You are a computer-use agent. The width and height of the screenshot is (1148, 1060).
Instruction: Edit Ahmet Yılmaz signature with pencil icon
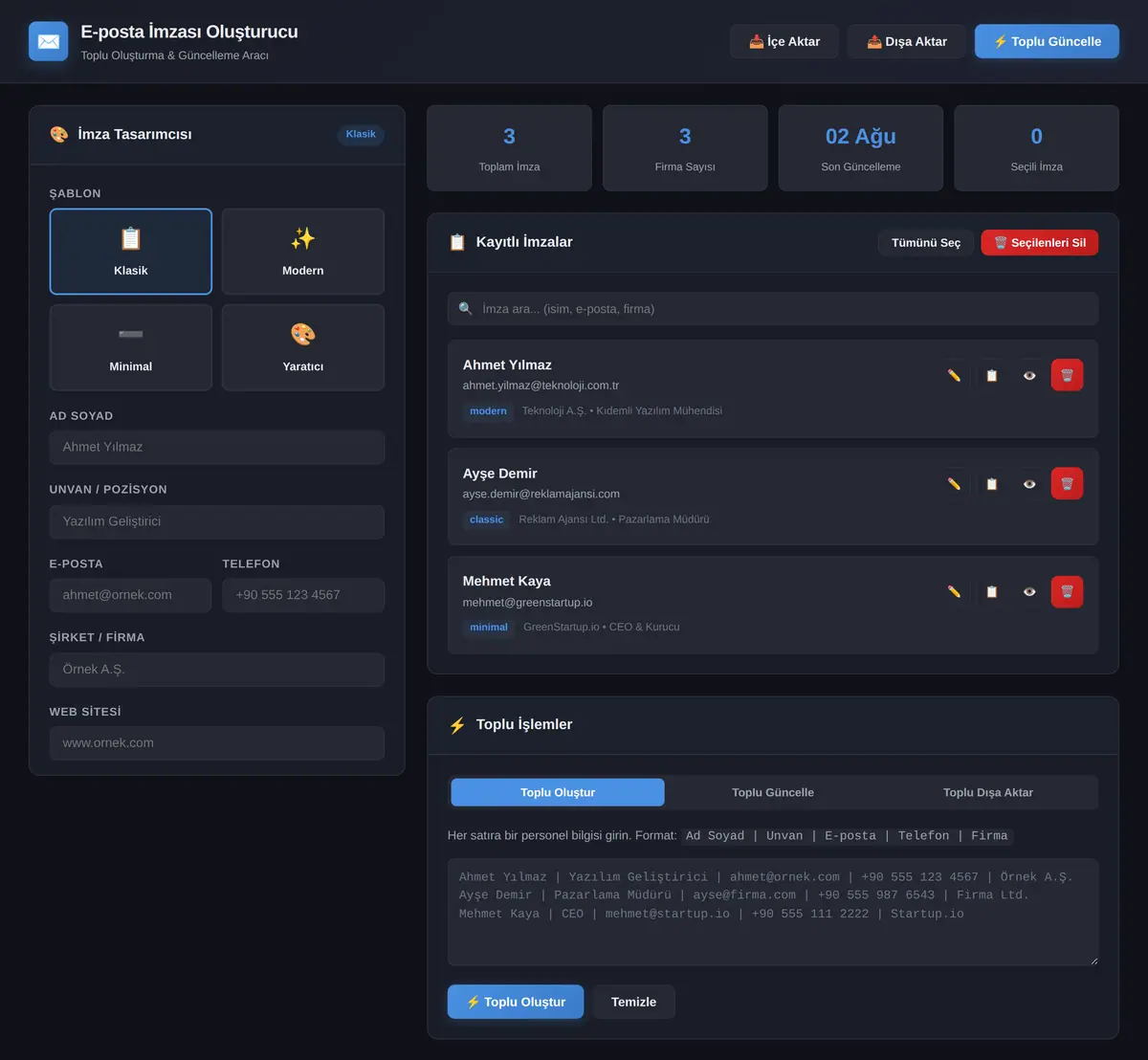[x=954, y=375]
